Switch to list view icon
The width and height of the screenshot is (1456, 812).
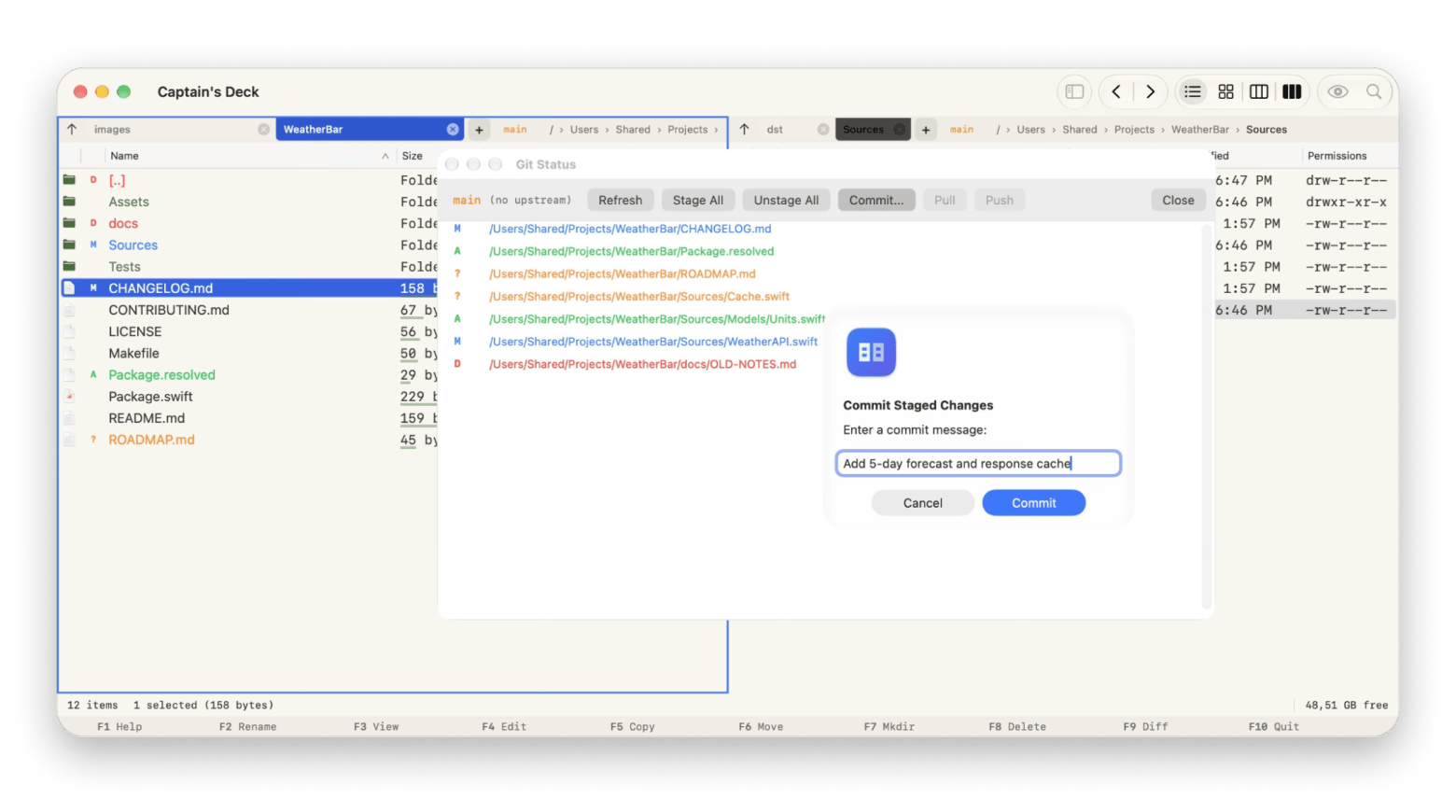(x=1192, y=91)
